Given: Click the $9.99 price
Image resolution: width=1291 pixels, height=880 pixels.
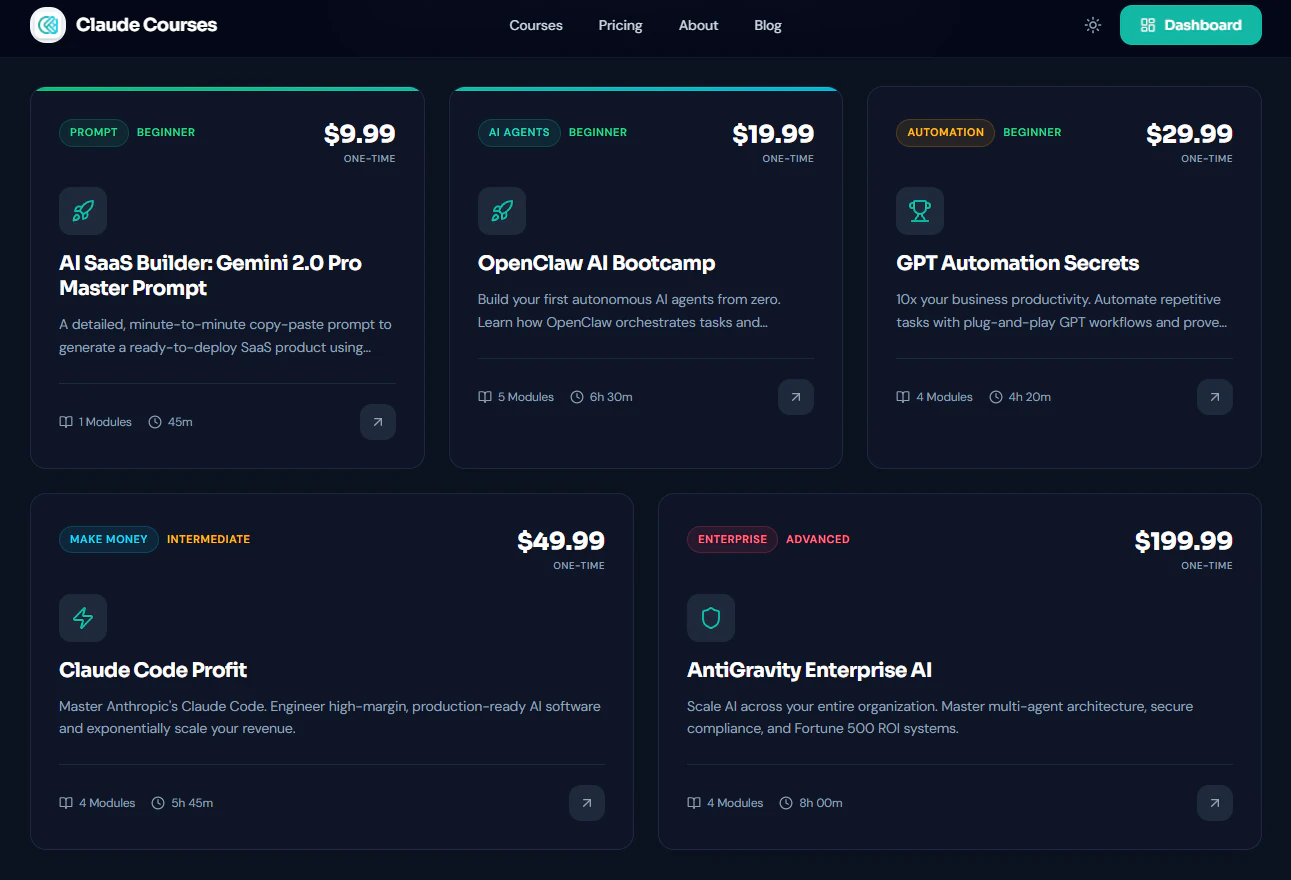Looking at the screenshot, I should point(360,134).
